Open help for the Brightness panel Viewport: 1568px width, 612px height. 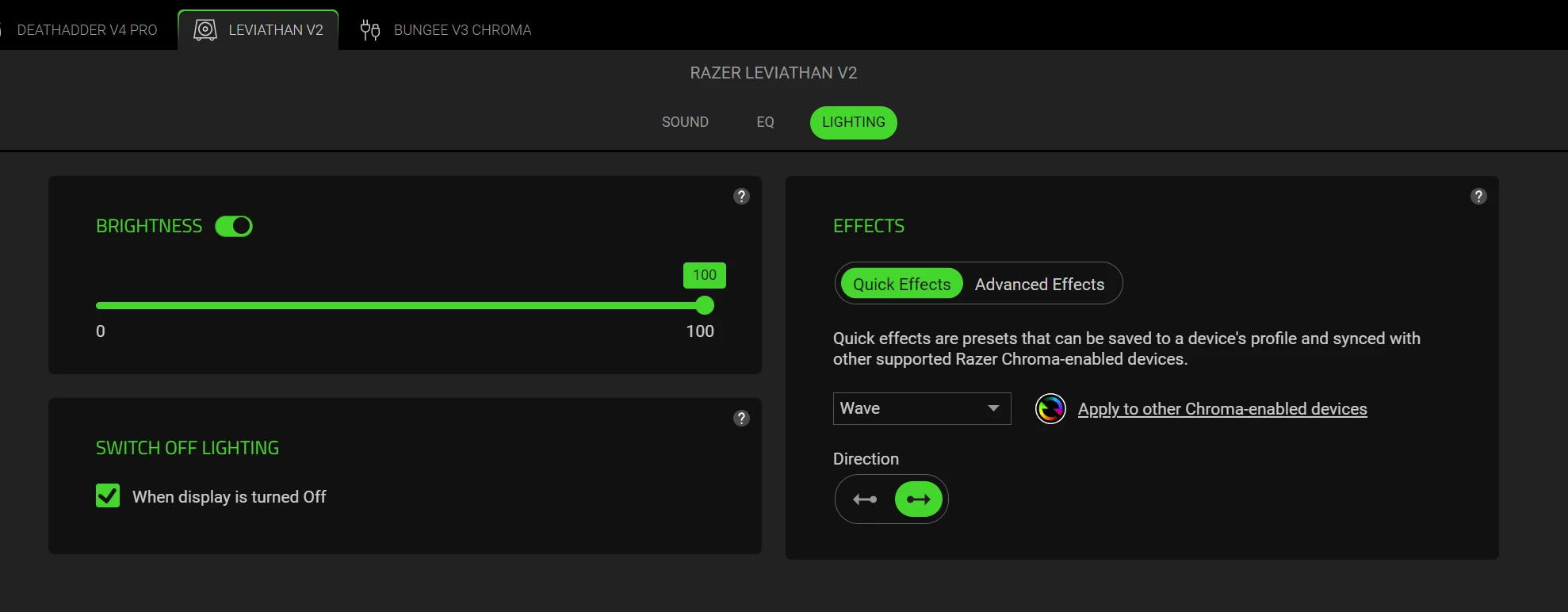(x=741, y=197)
